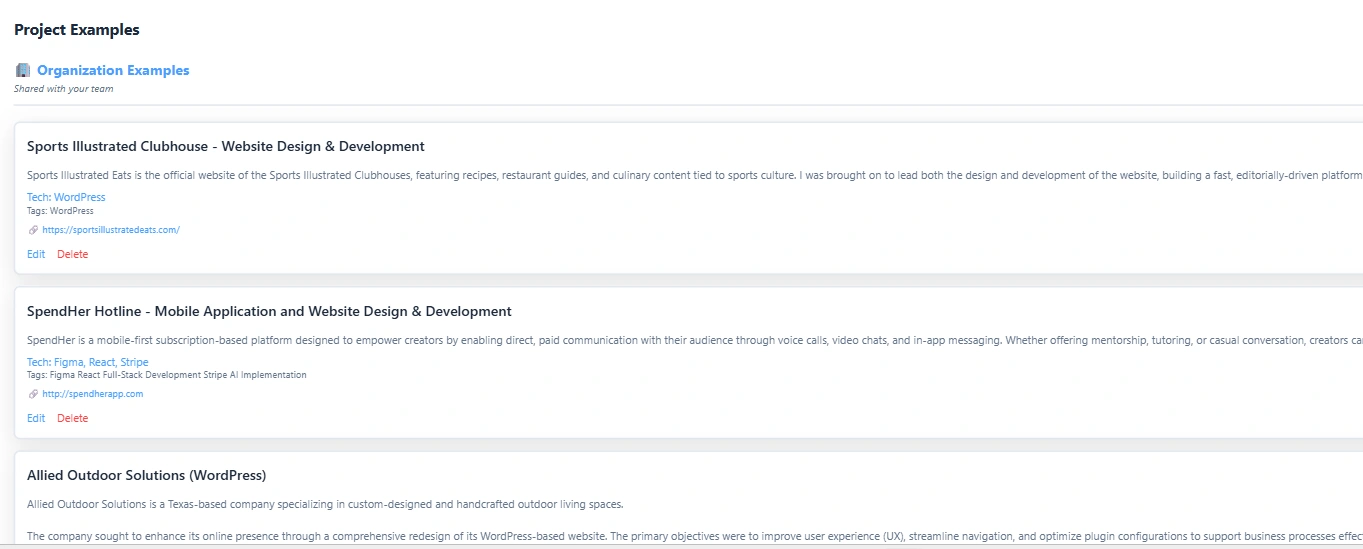Click the "Shared with your team" subtitle
The height and width of the screenshot is (549, 1363).
click(63, 89)
